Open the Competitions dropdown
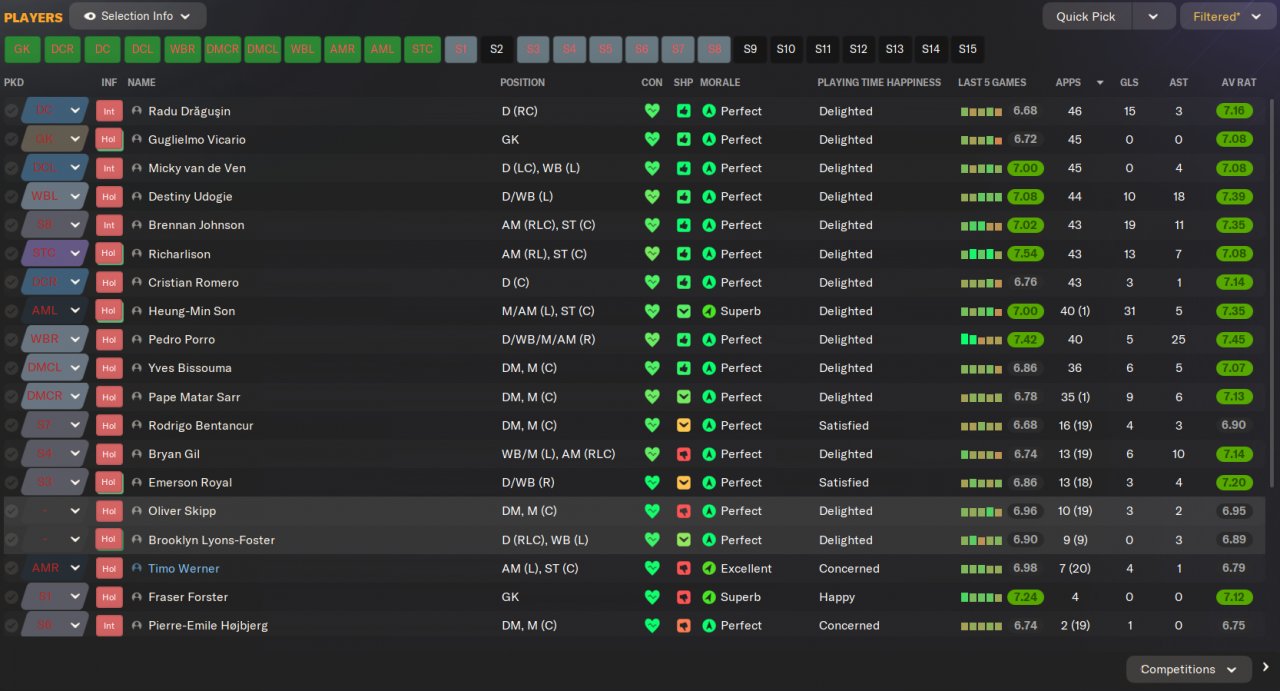1280x691 pixels. [x=1188, y=669]
